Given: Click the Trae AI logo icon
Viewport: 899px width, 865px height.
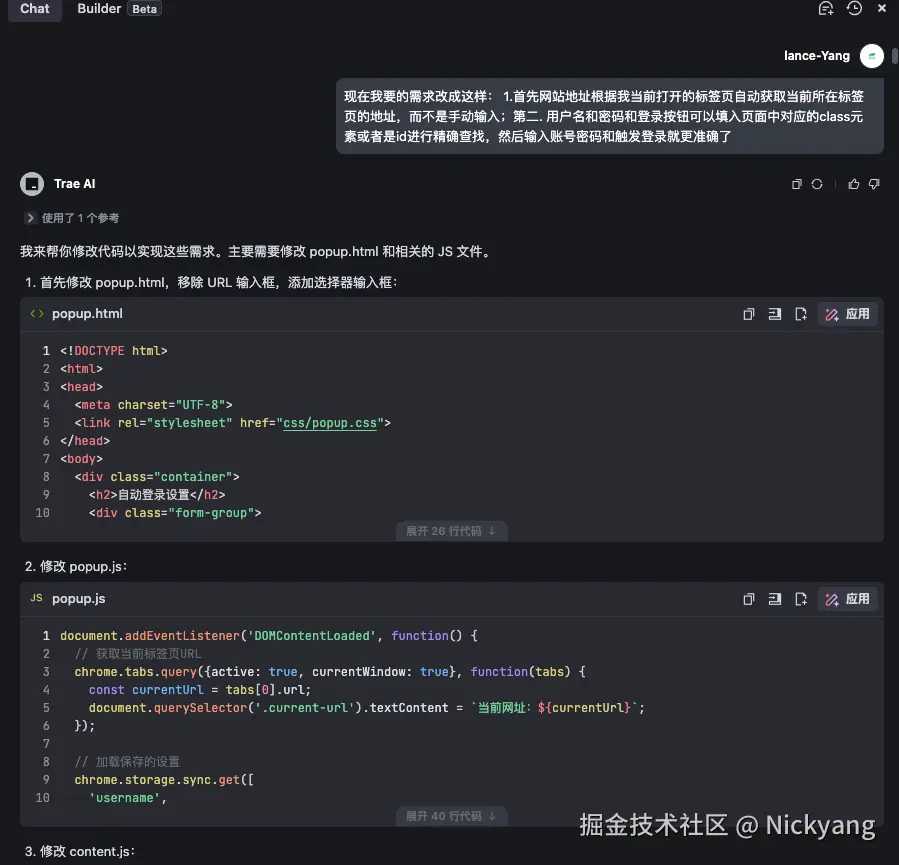Looking at the screenshot, I should pyautogui.click(x=32, y=184).
